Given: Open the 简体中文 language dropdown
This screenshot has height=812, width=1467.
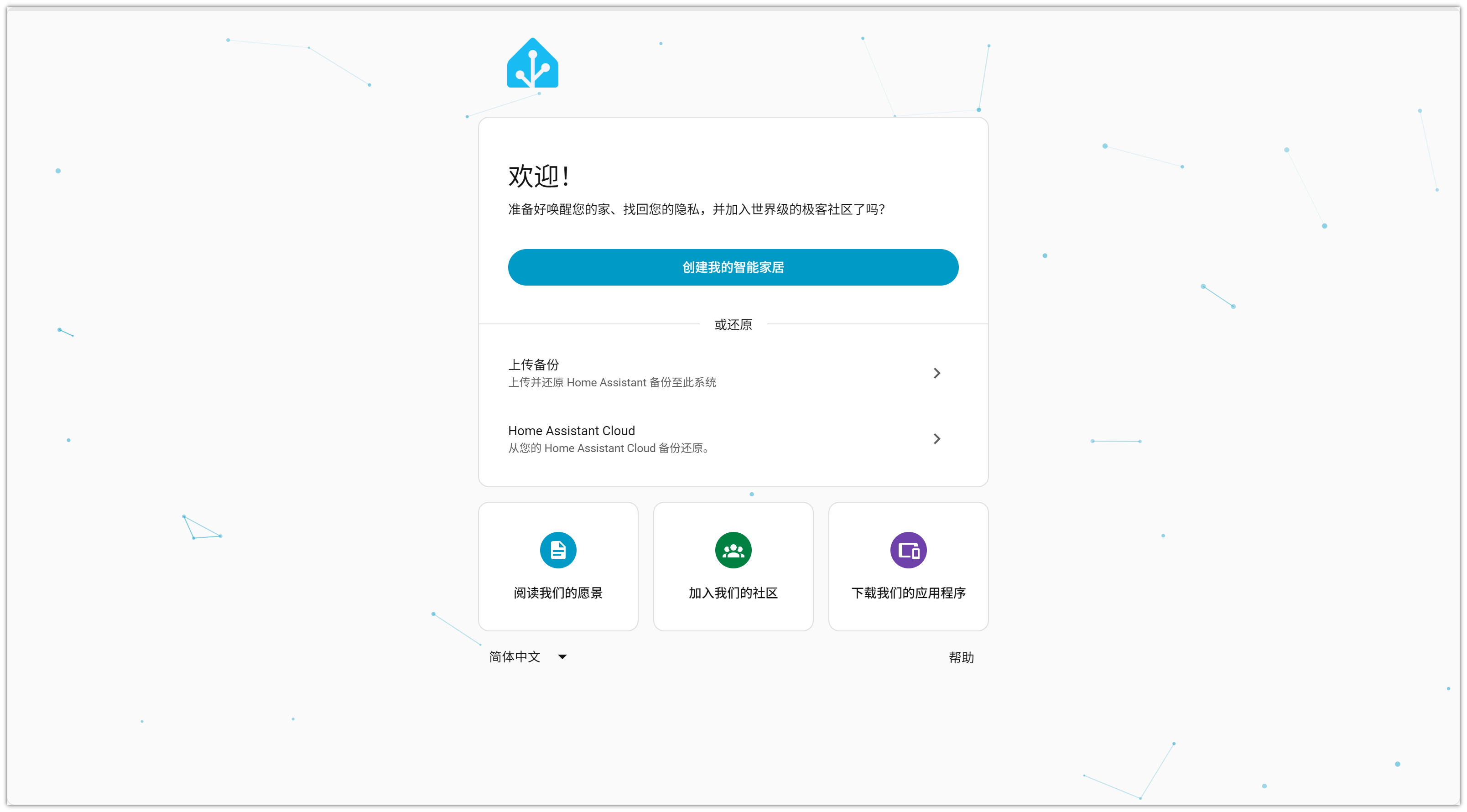Looking at the screenshot, I should [x=515, y=656].
